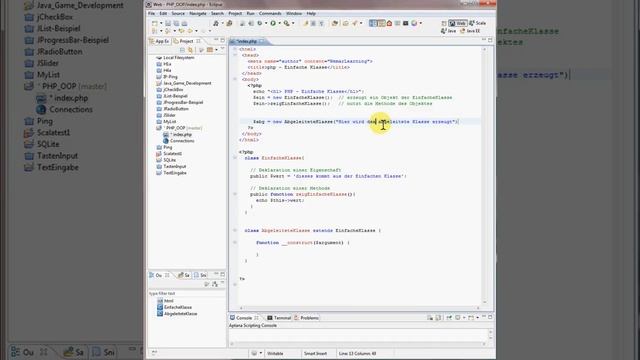The width and height of the screenshot is (640, 360).
Task: Select SQLite in Eclipse project tree
Action: [166, 160]
